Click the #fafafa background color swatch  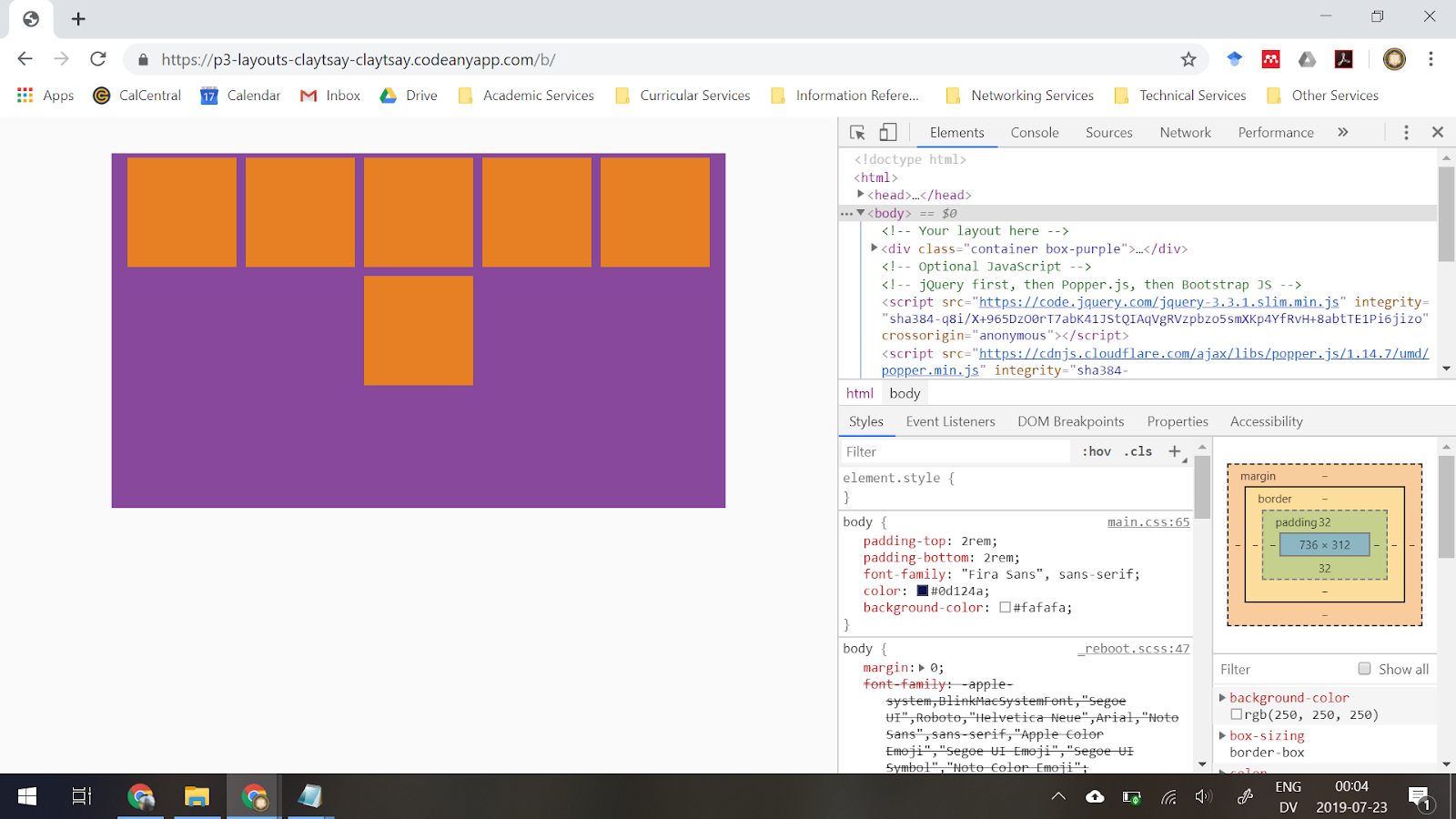(1006, 608)
